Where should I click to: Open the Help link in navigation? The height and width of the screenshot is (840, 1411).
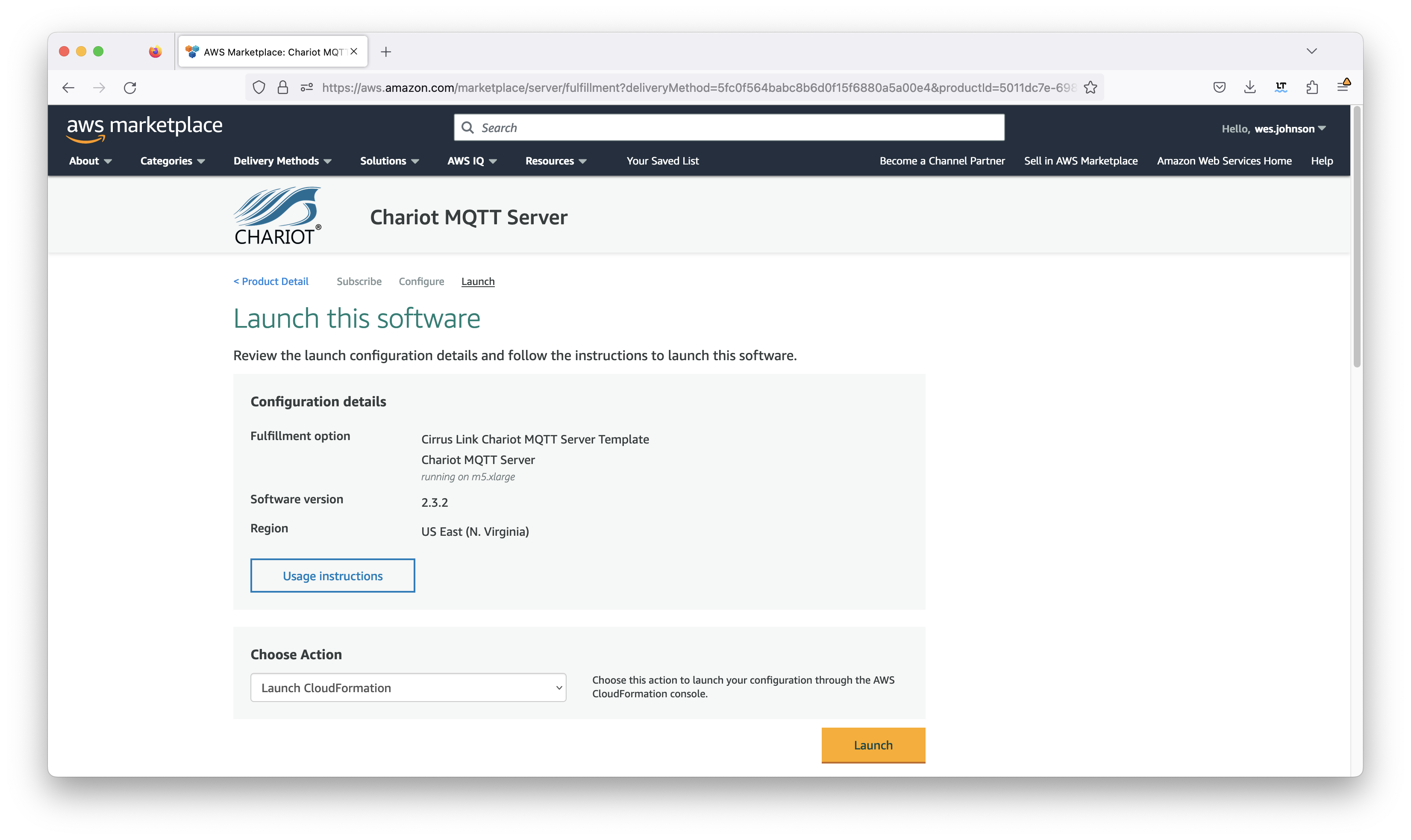(1322, 162)
